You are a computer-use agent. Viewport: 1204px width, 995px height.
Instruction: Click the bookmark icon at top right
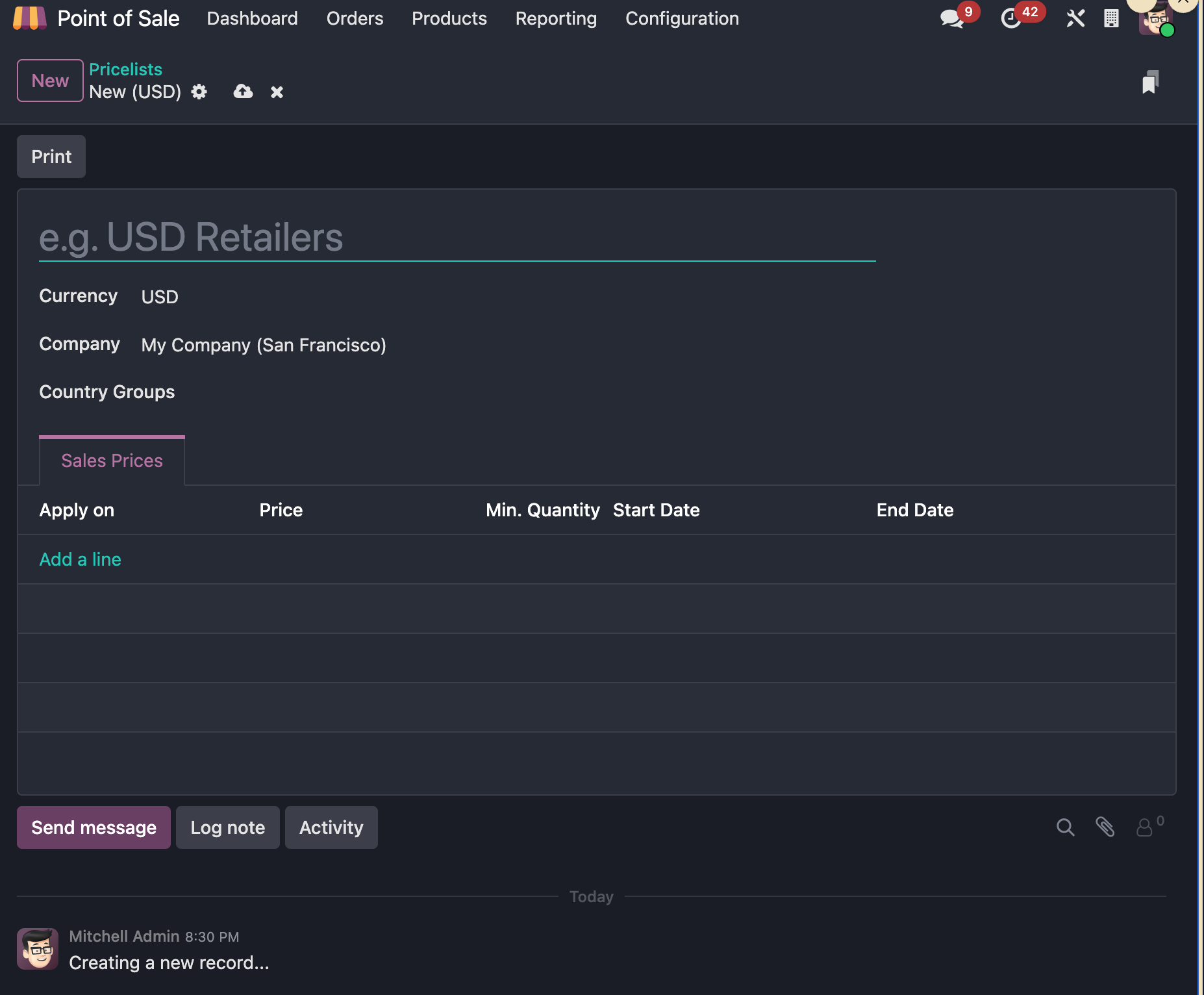(x=1150, y=82)
